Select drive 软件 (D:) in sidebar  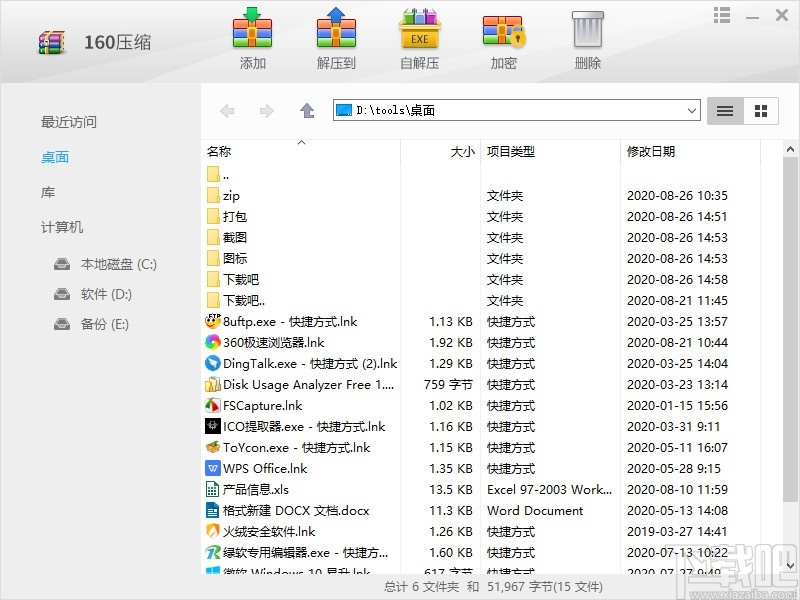(x=93, y=294)
